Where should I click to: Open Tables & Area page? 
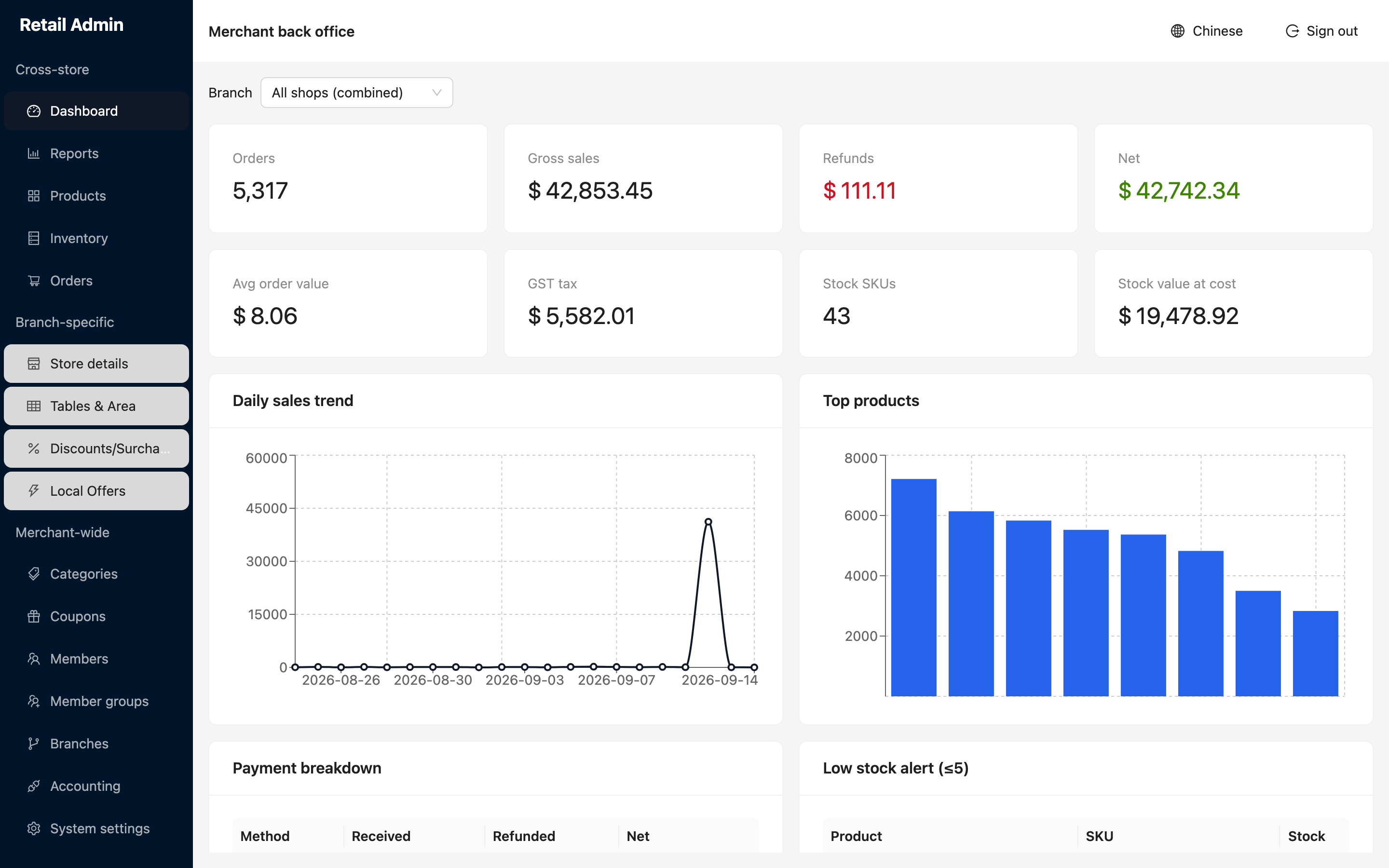click(x=96, y=406)
